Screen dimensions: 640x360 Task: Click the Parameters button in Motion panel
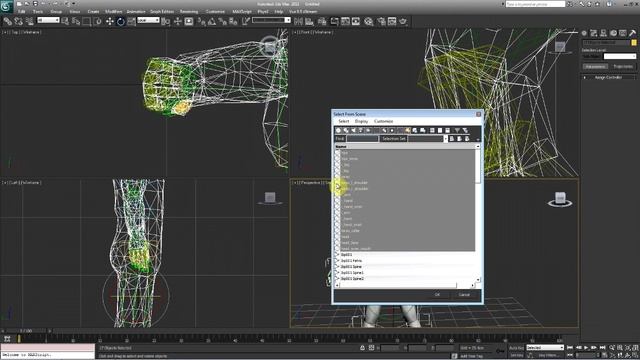coord(595,67)
